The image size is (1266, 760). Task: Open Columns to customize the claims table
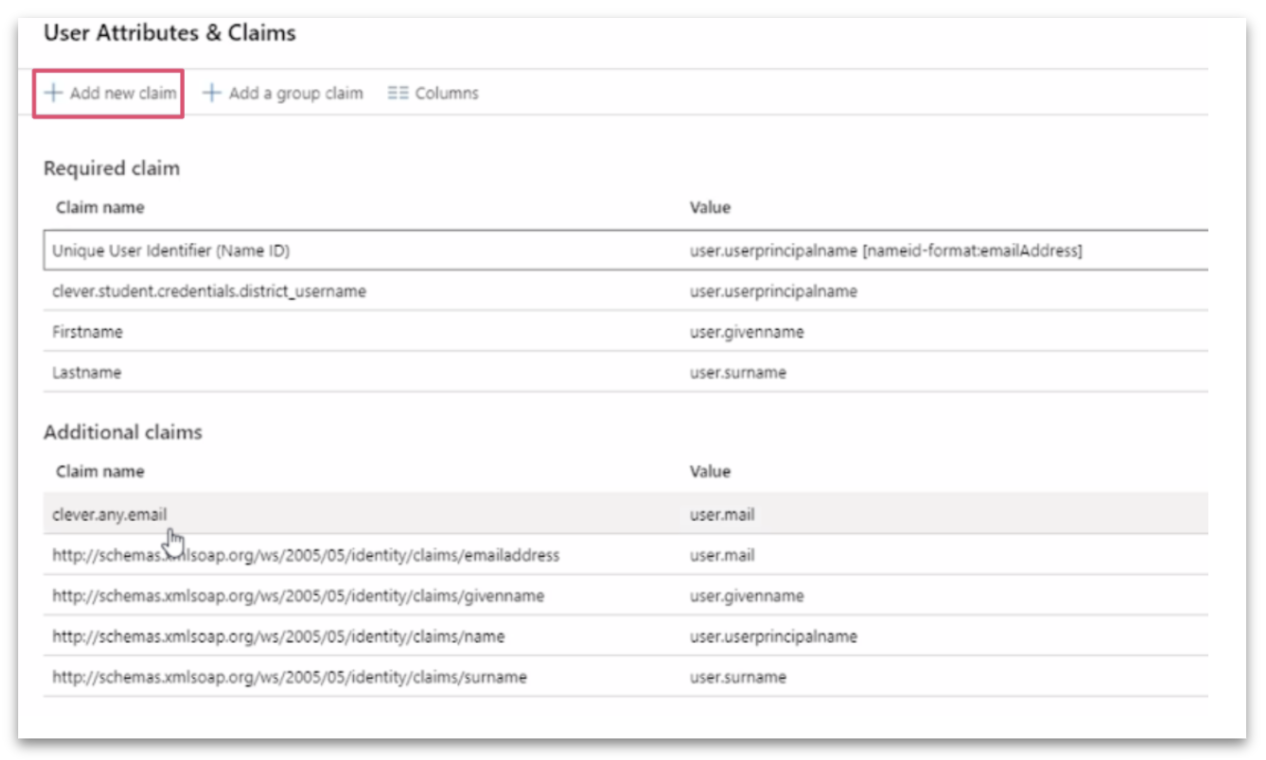(432, 92)
